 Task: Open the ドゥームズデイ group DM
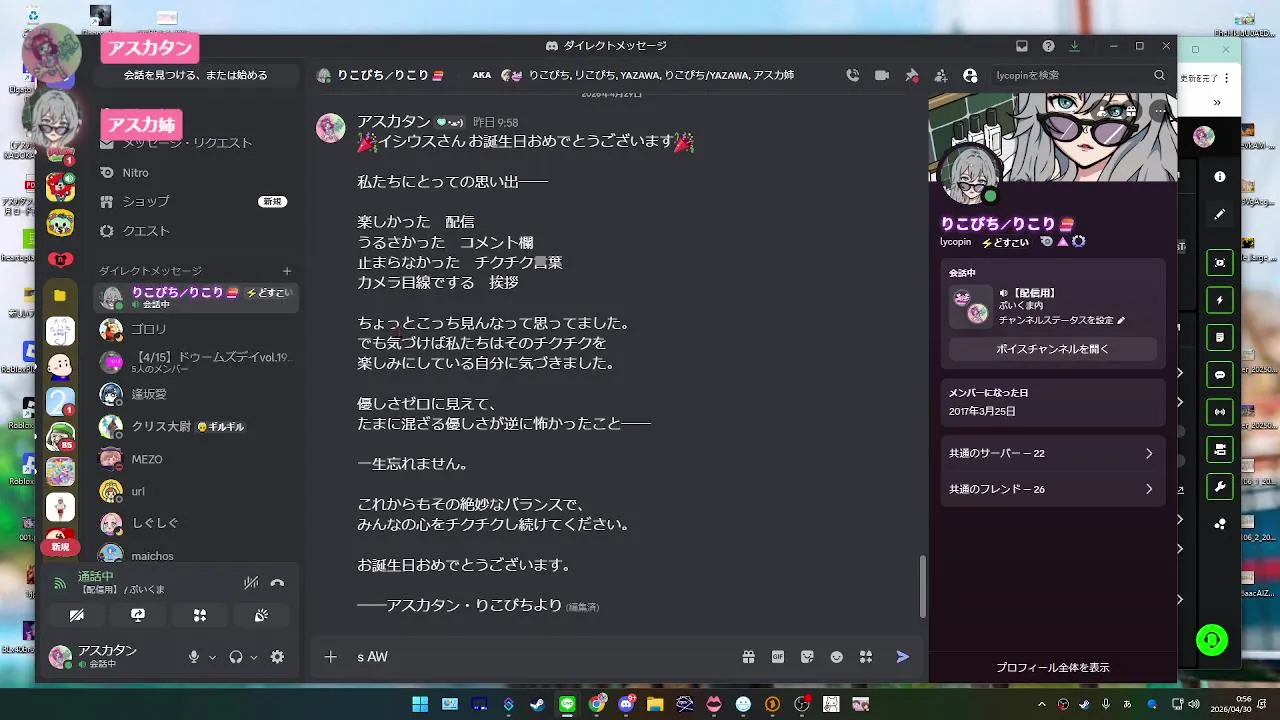pyautogui.click(x=196, y=362)
